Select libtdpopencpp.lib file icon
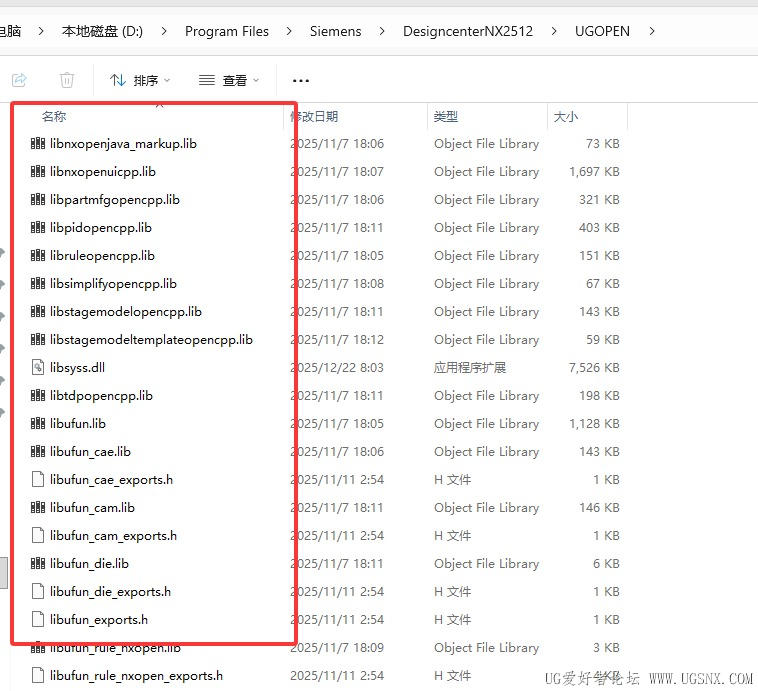Viewport: 758px width, 691px height. coord(38,396)
